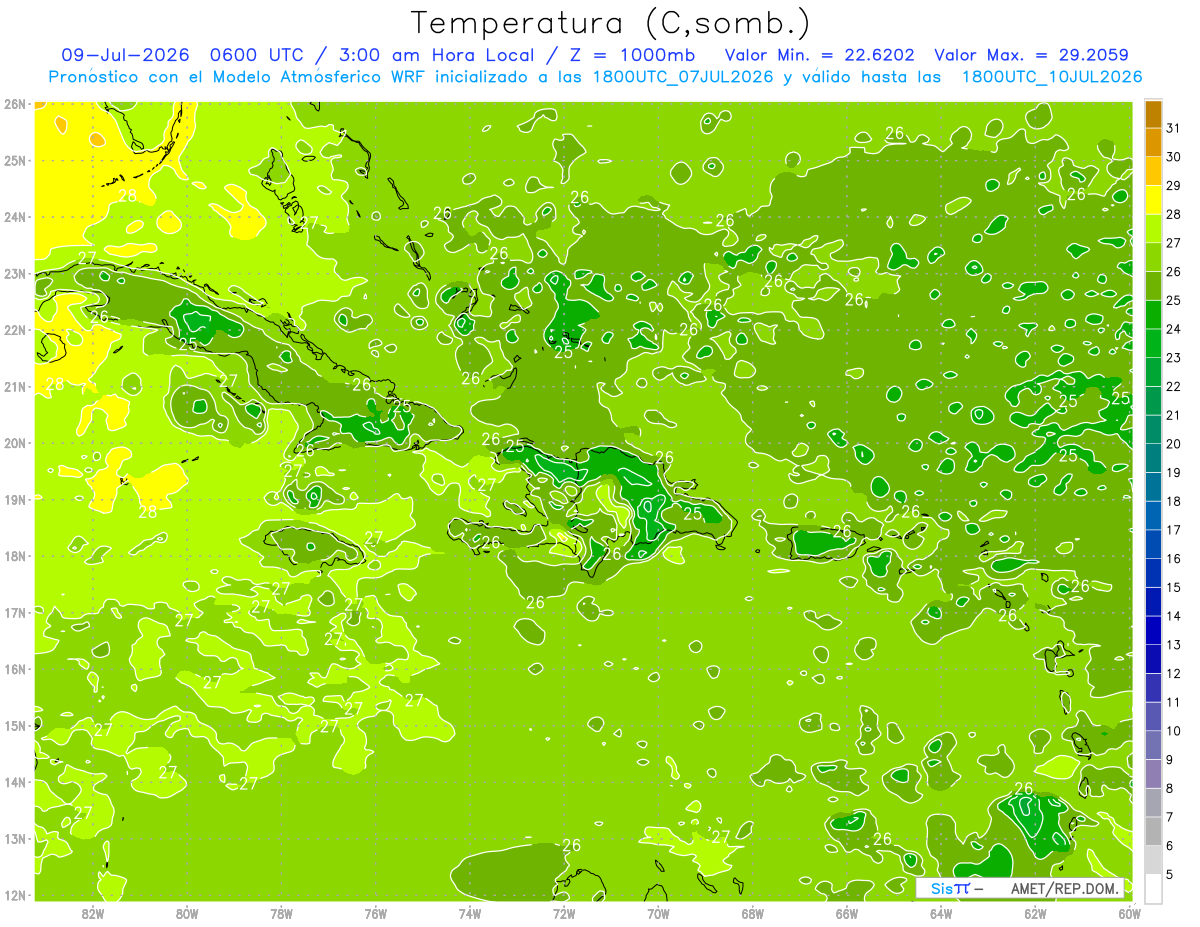The width and height of the screenshot is (1200, 927).
Task: Click the "Valor Max. = 29.2059" value
Action: click(x=1032, y=55)
